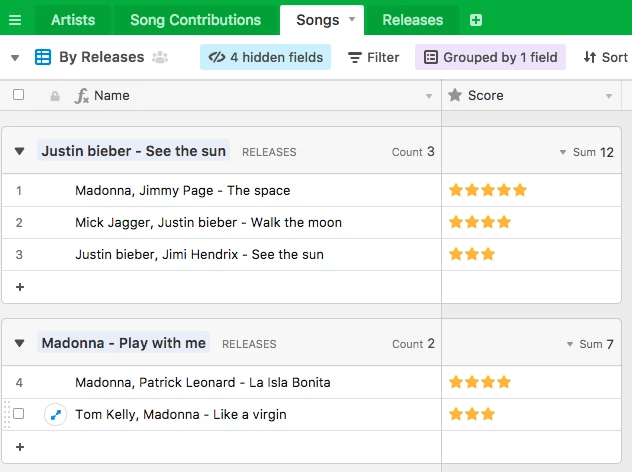Add a record to Madonna group
This screenshot has width=632, height=472.
(x=20, y=447)
